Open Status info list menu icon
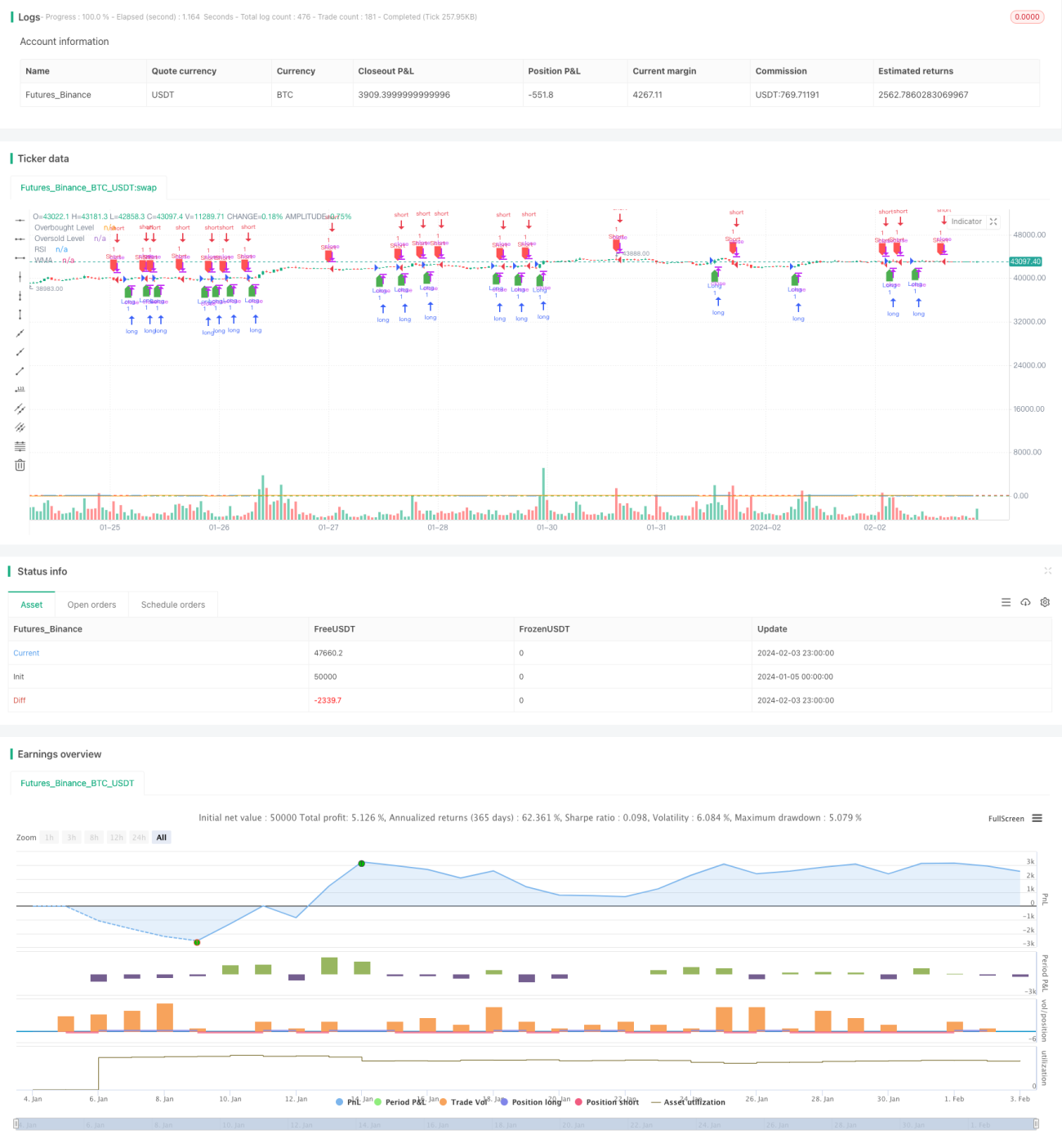 [x=1006, y=602]
